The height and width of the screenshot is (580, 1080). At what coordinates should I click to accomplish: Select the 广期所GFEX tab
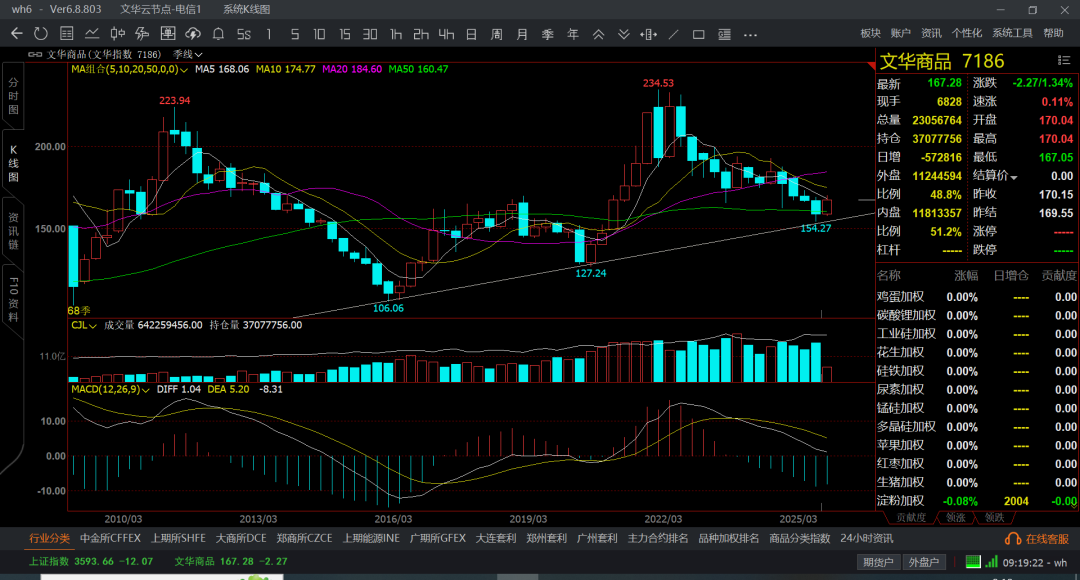(x=437, y=539)
